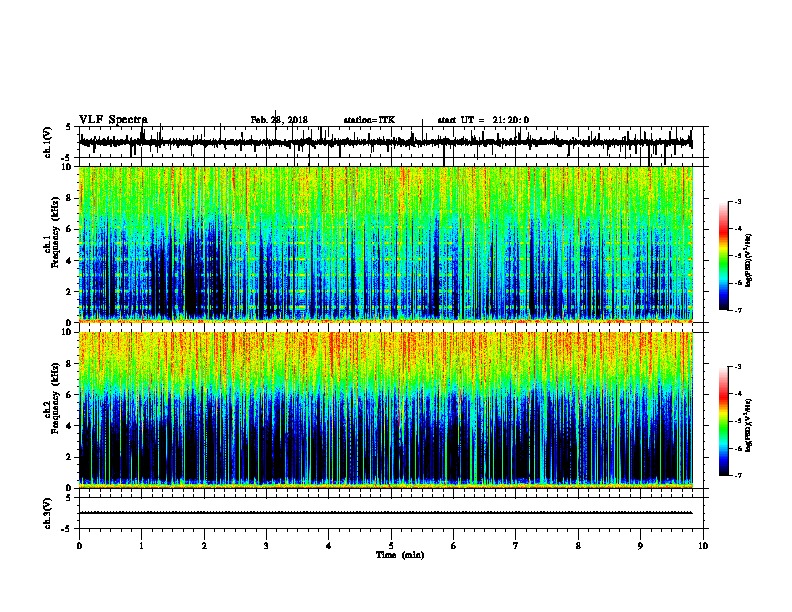Click the '5' tick on the time axis
Image resolution: width=792 pixels, height=612 pixels.
point(391,546)
